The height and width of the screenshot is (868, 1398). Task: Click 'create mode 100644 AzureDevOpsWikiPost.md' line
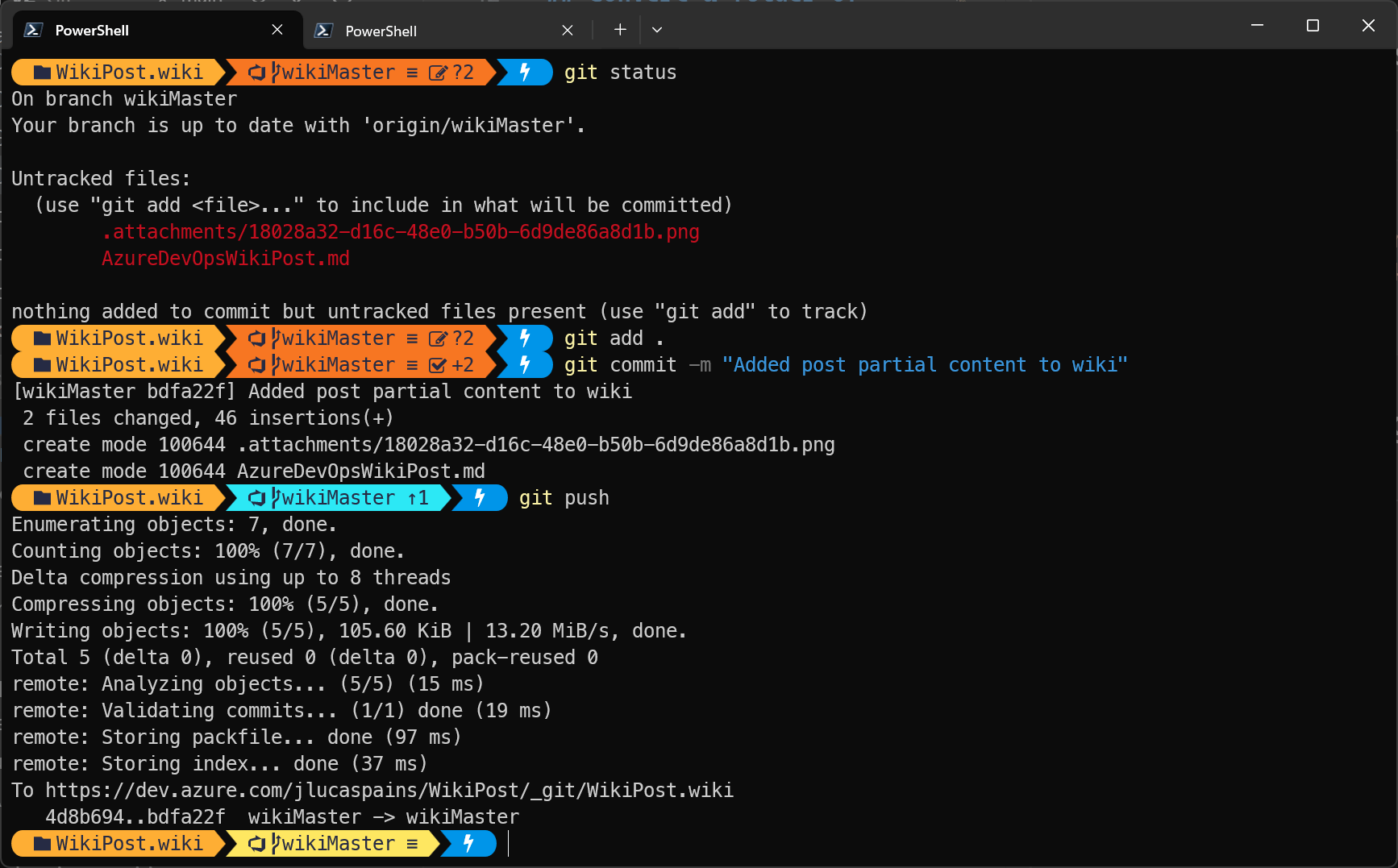[254, 471]
